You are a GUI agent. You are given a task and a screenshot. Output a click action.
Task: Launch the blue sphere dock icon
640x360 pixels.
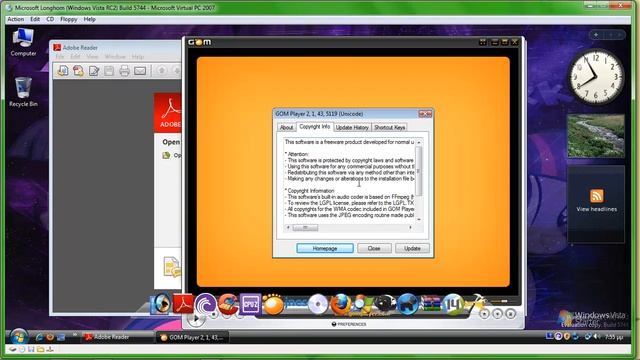[407, 304]
